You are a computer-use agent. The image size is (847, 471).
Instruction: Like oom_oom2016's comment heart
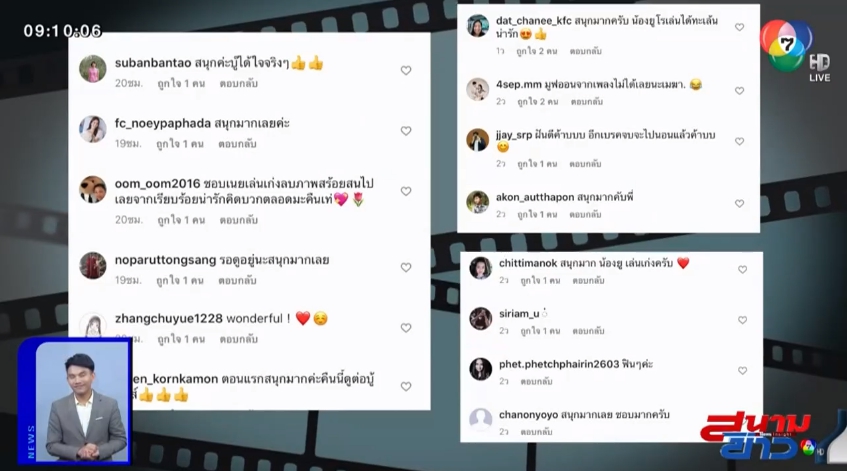pos(406,191)
